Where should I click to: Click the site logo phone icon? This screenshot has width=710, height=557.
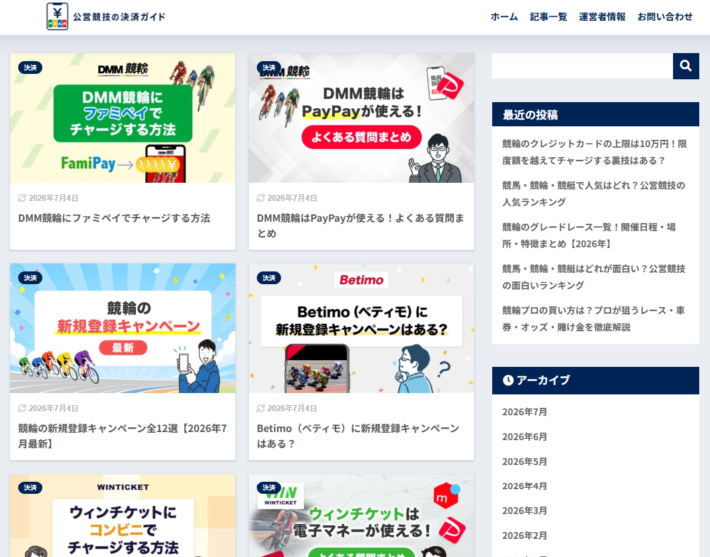tap(57, 16)
